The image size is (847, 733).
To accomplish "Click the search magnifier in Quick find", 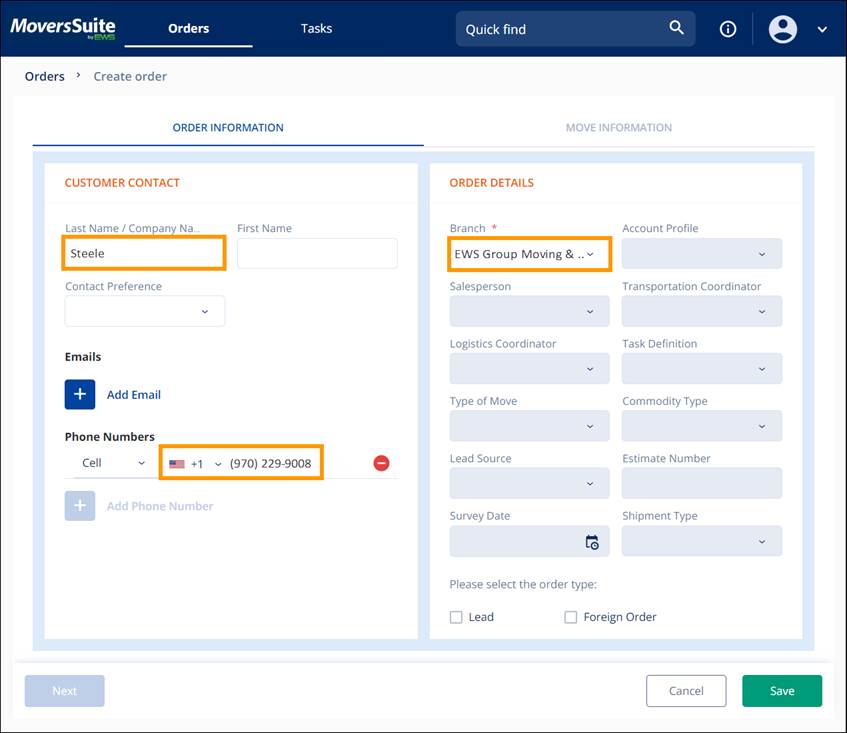I will 676,28.
